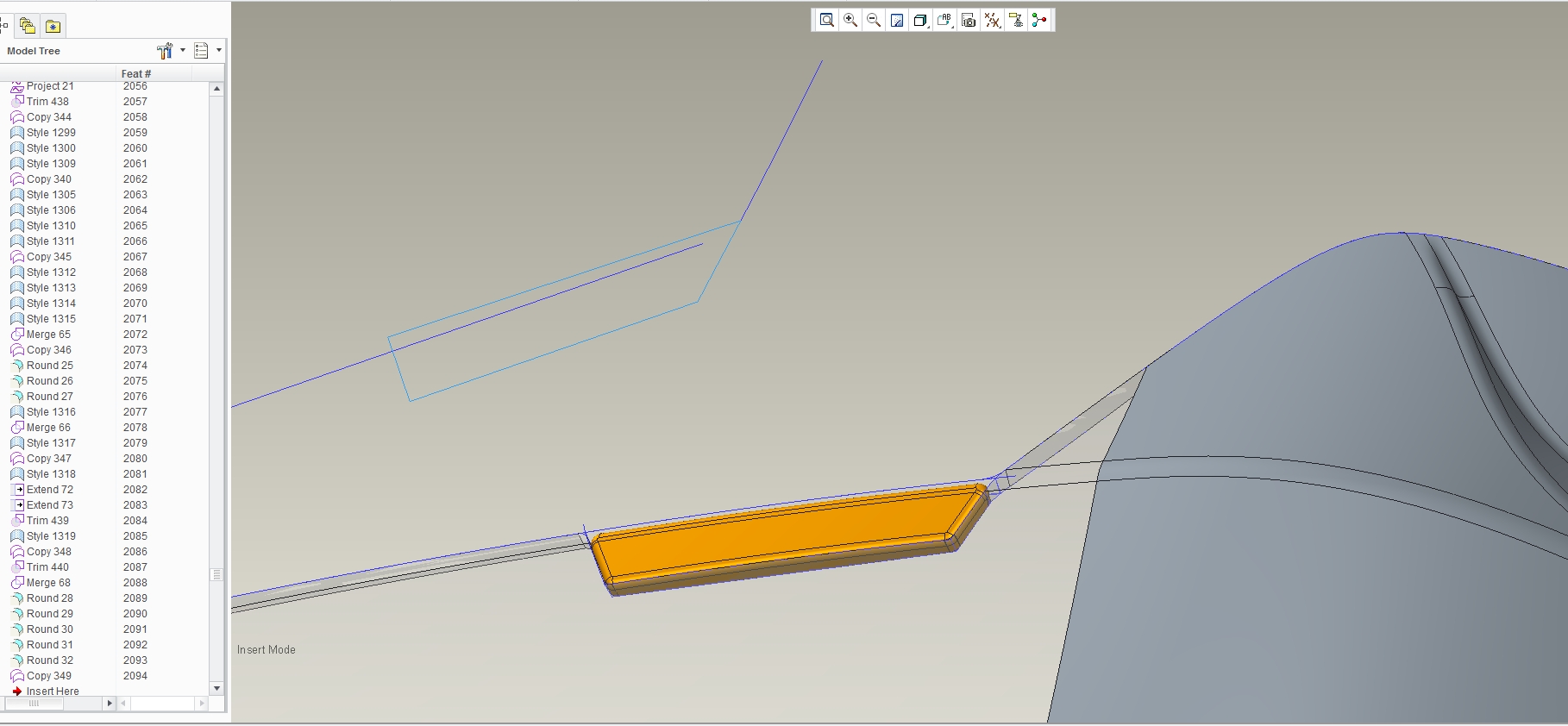Click the Style 1315 feature icon

16,319
